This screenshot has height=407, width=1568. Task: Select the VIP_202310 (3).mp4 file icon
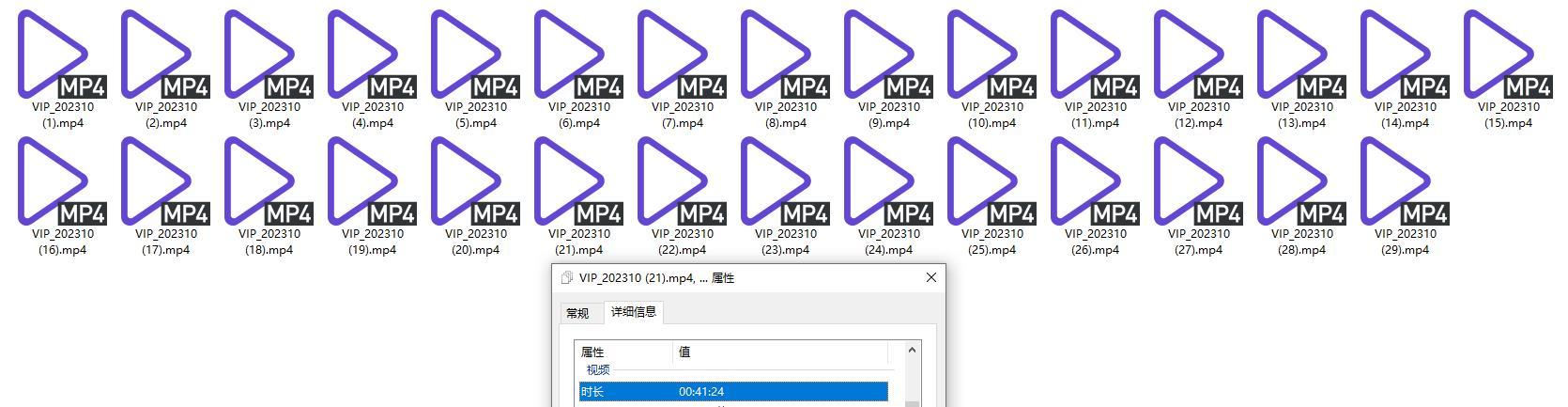tap(269, 55)
